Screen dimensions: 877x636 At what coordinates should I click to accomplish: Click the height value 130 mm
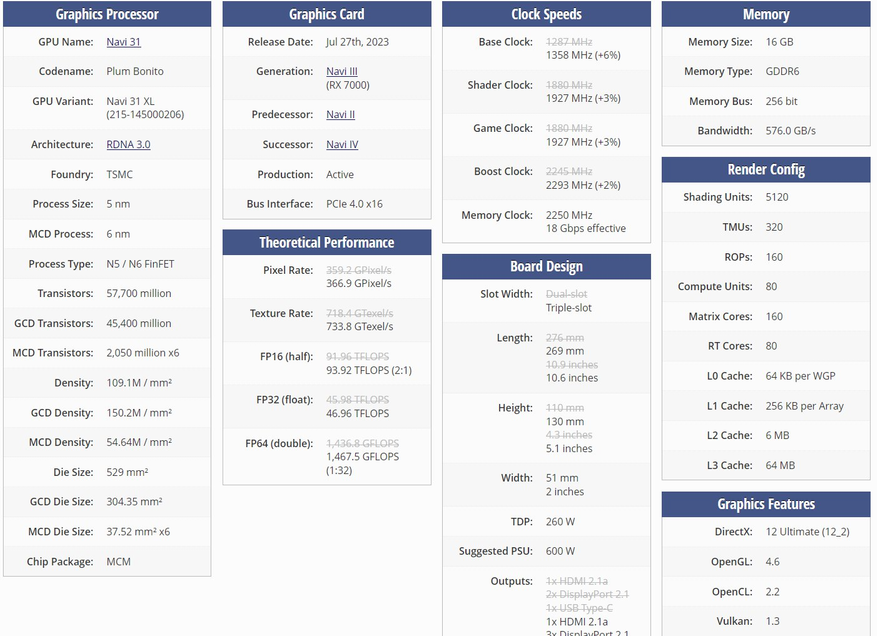point(565,422)
